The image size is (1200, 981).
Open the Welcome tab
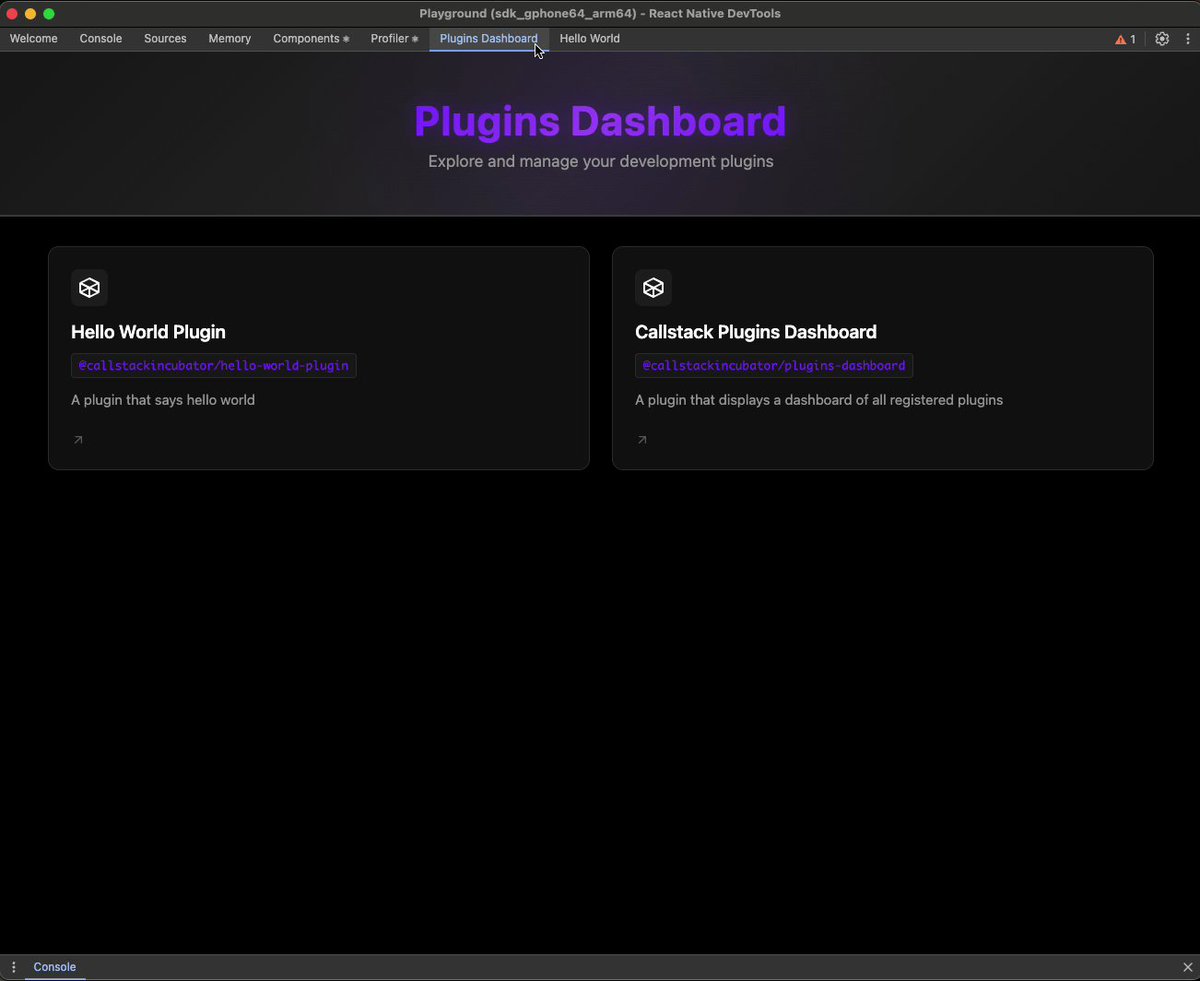pos(34,39)
